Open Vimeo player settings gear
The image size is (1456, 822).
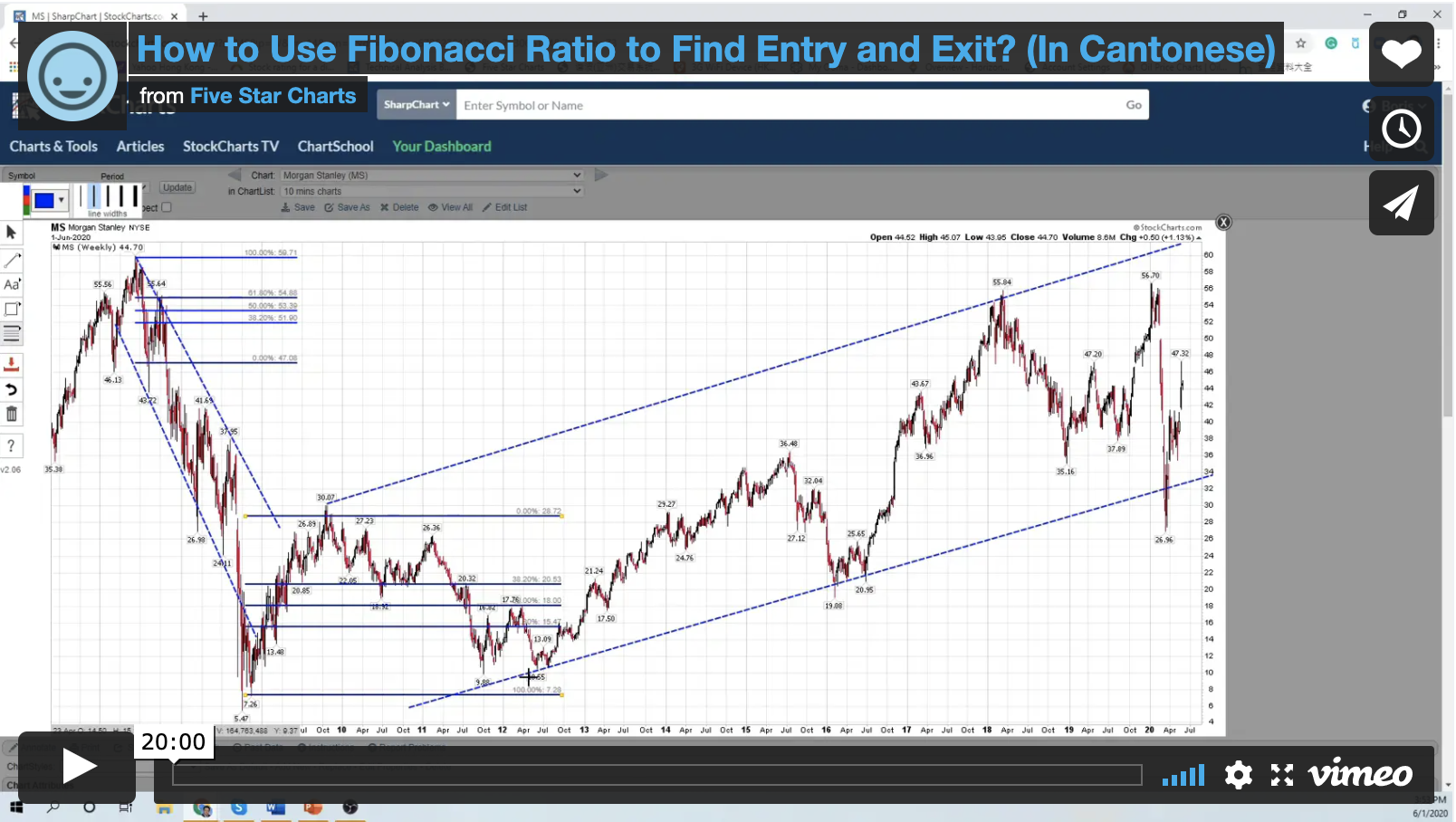pos(1238,775)
